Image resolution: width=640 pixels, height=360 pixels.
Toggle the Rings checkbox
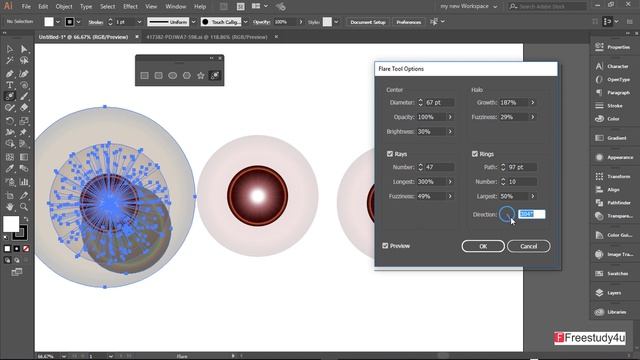475,154
